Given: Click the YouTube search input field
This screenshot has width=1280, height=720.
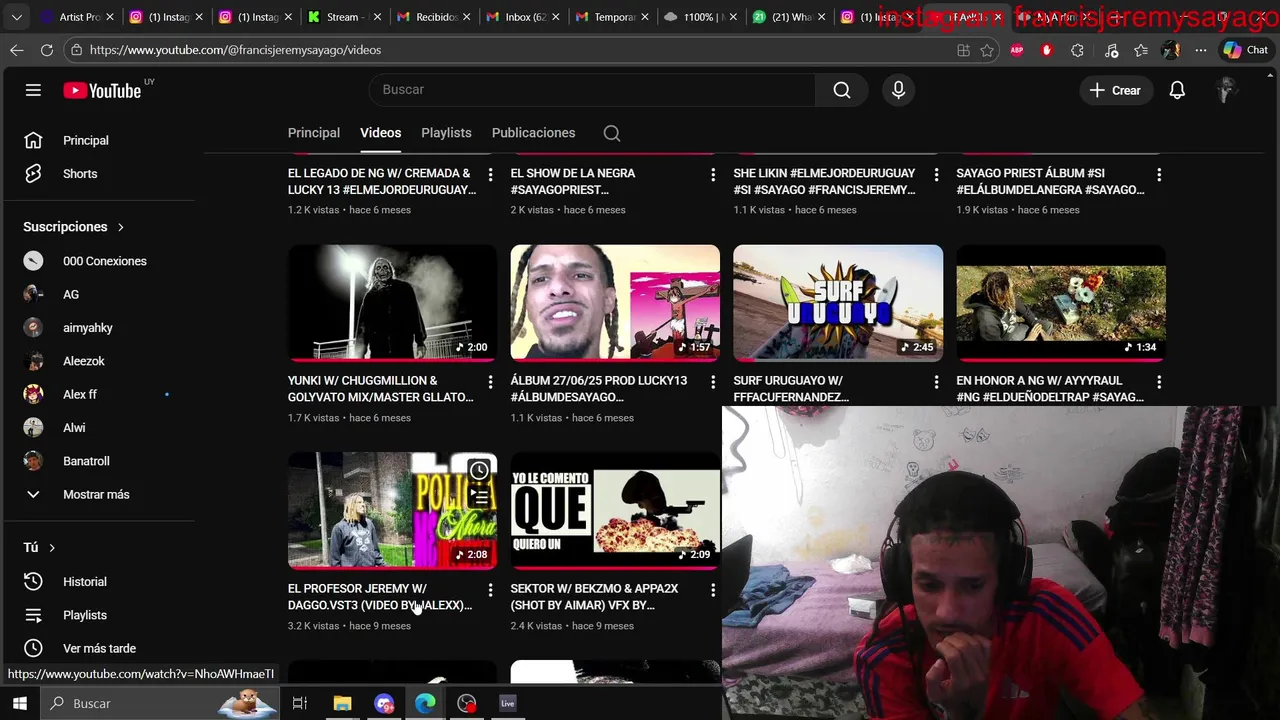Looking at the screenshot, I should (592, 90).
